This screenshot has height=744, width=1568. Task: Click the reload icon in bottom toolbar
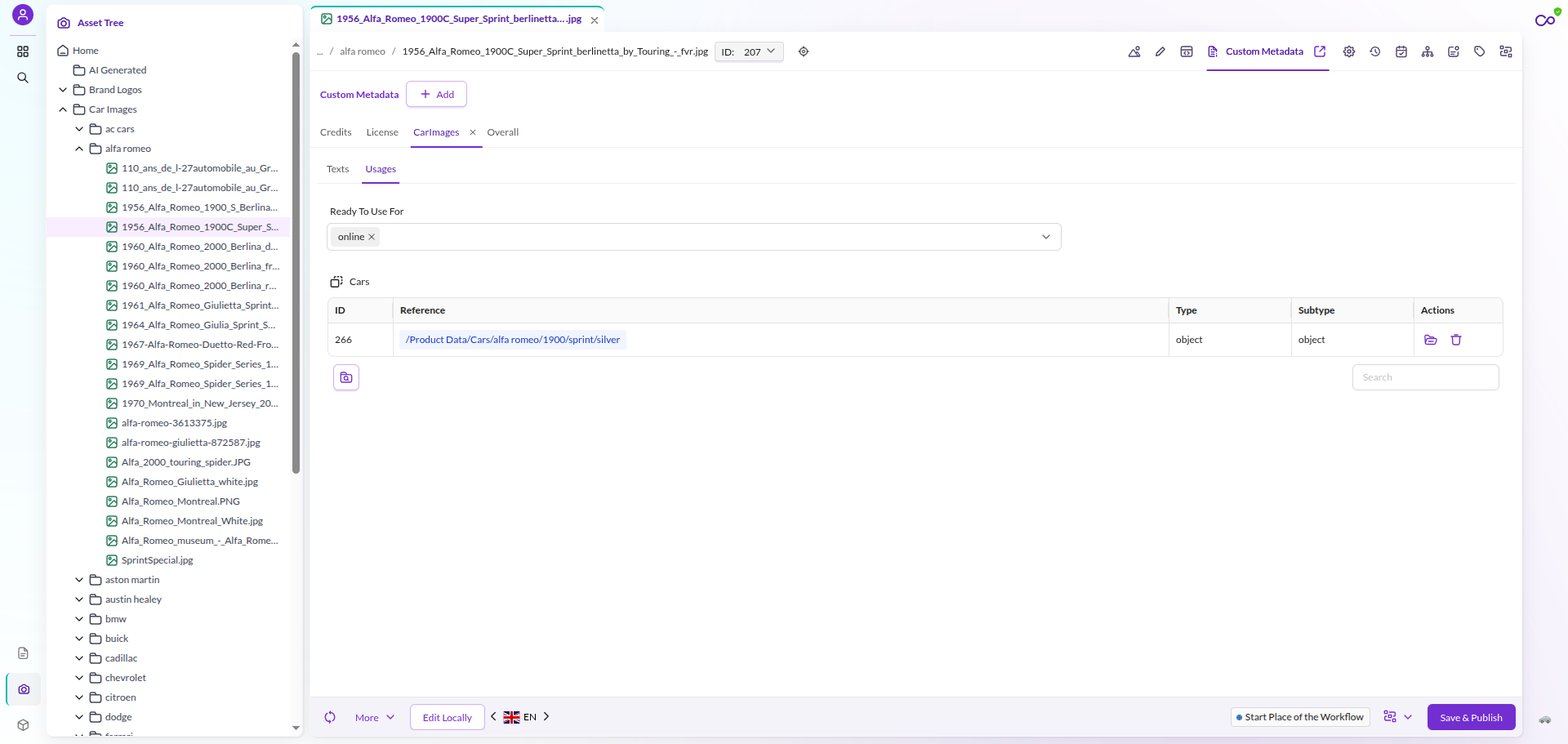coord(330,717)
